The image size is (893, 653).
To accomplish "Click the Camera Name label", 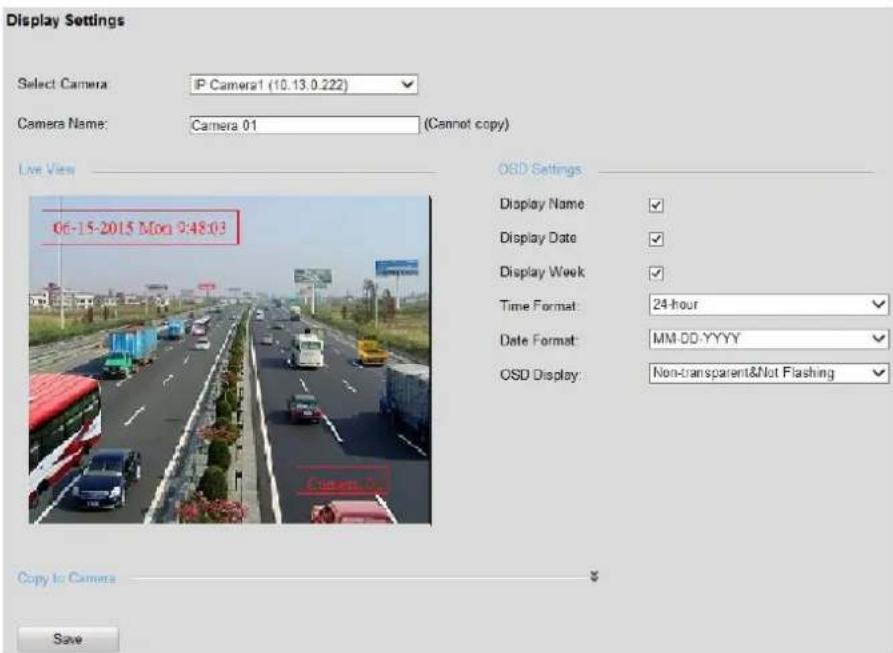I will 62,124.
